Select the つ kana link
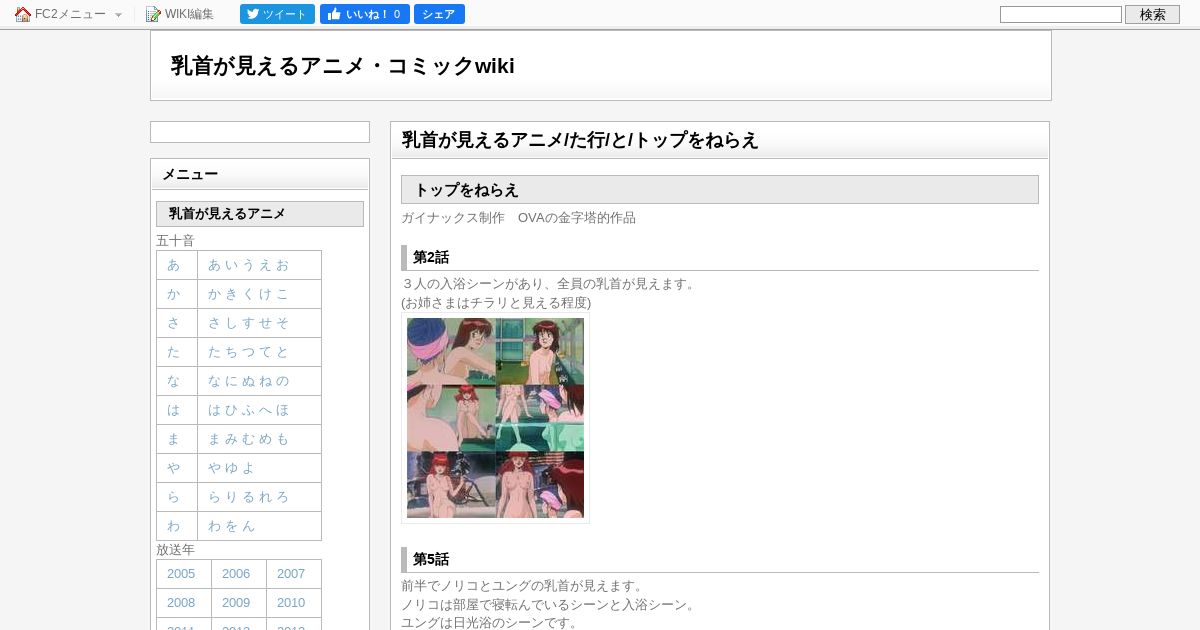 point(248,352)
